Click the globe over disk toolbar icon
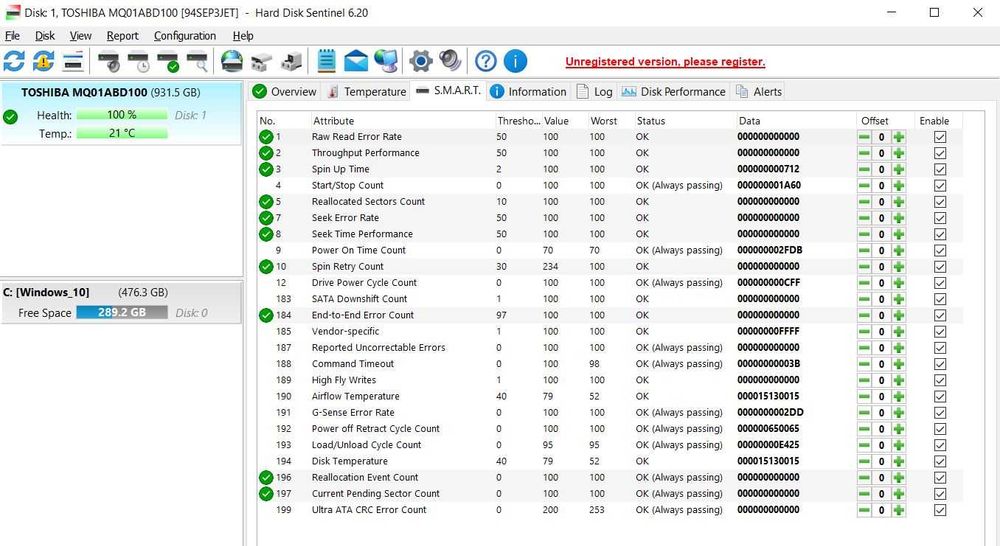The width and height of the screenshot is (1000, 546). point(232,61)
